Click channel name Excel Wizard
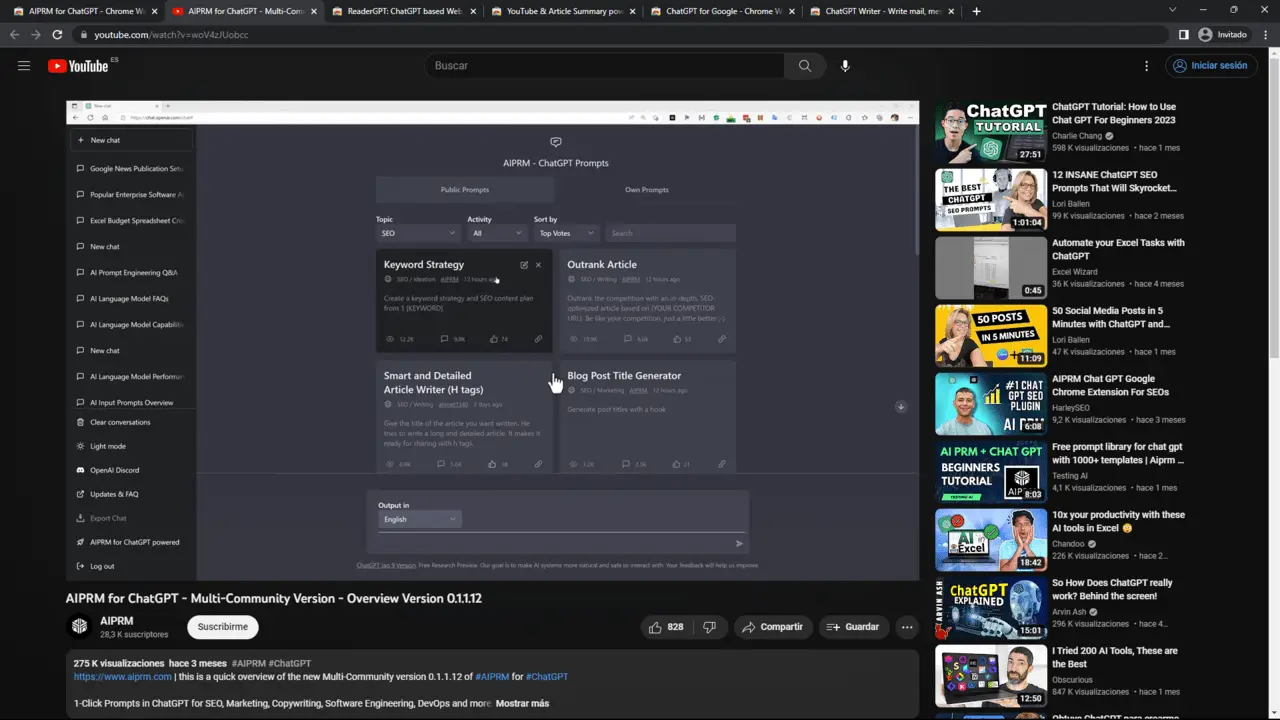The width and height of the screenshot is (1280, 720). point(1076,272)
